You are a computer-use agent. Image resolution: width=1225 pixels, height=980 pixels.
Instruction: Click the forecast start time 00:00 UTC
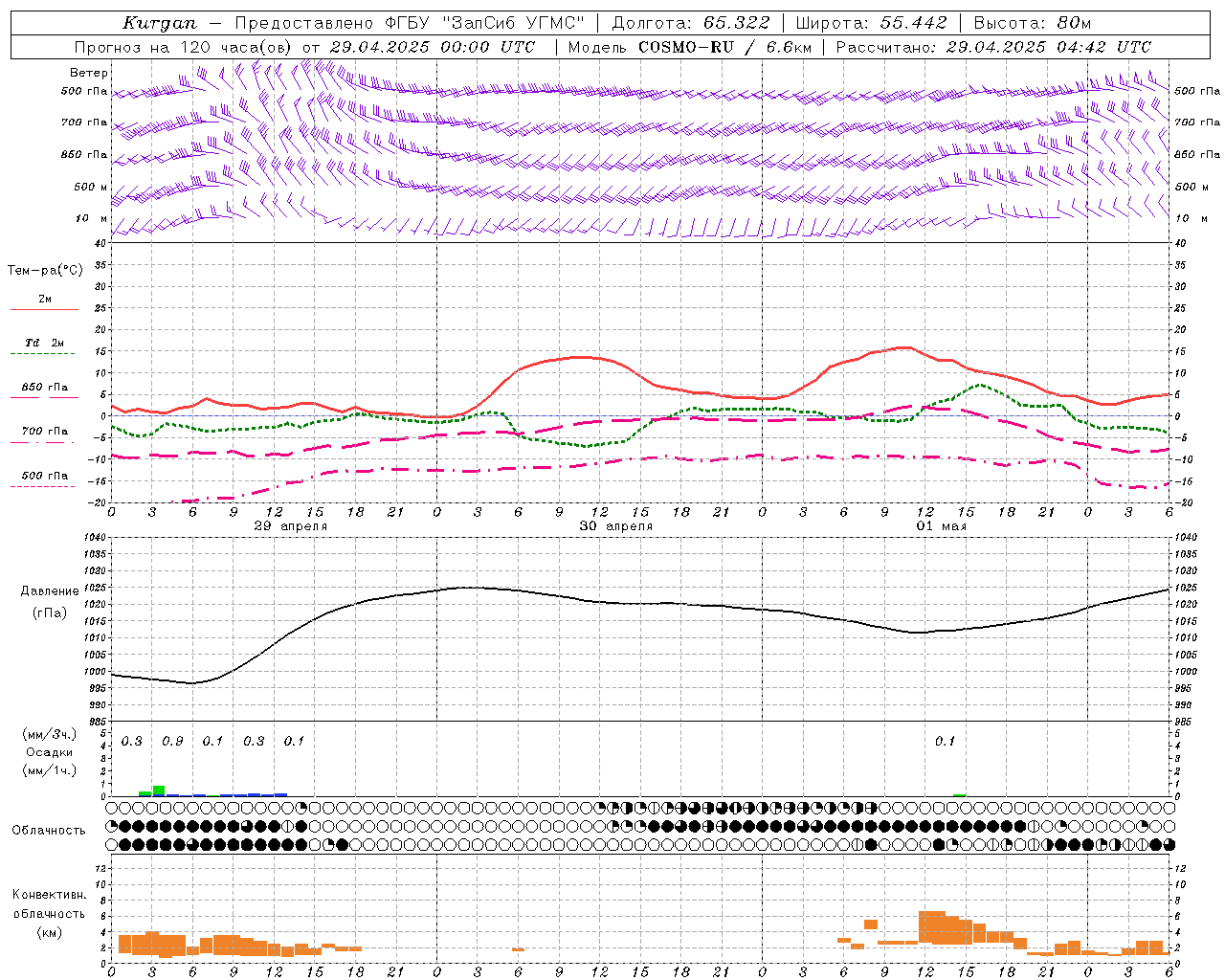pyautogui.click(x=487, y=47)
